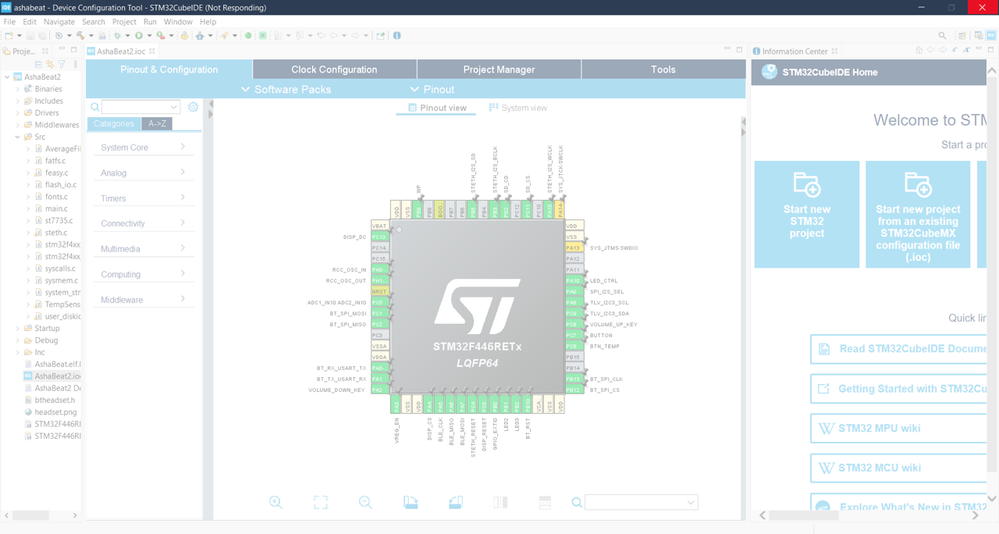Close the AshaBeat2.ioc editor tab
Image resolution: width=999 pixels, height=534 pixels.
click(x=152, y=51)
